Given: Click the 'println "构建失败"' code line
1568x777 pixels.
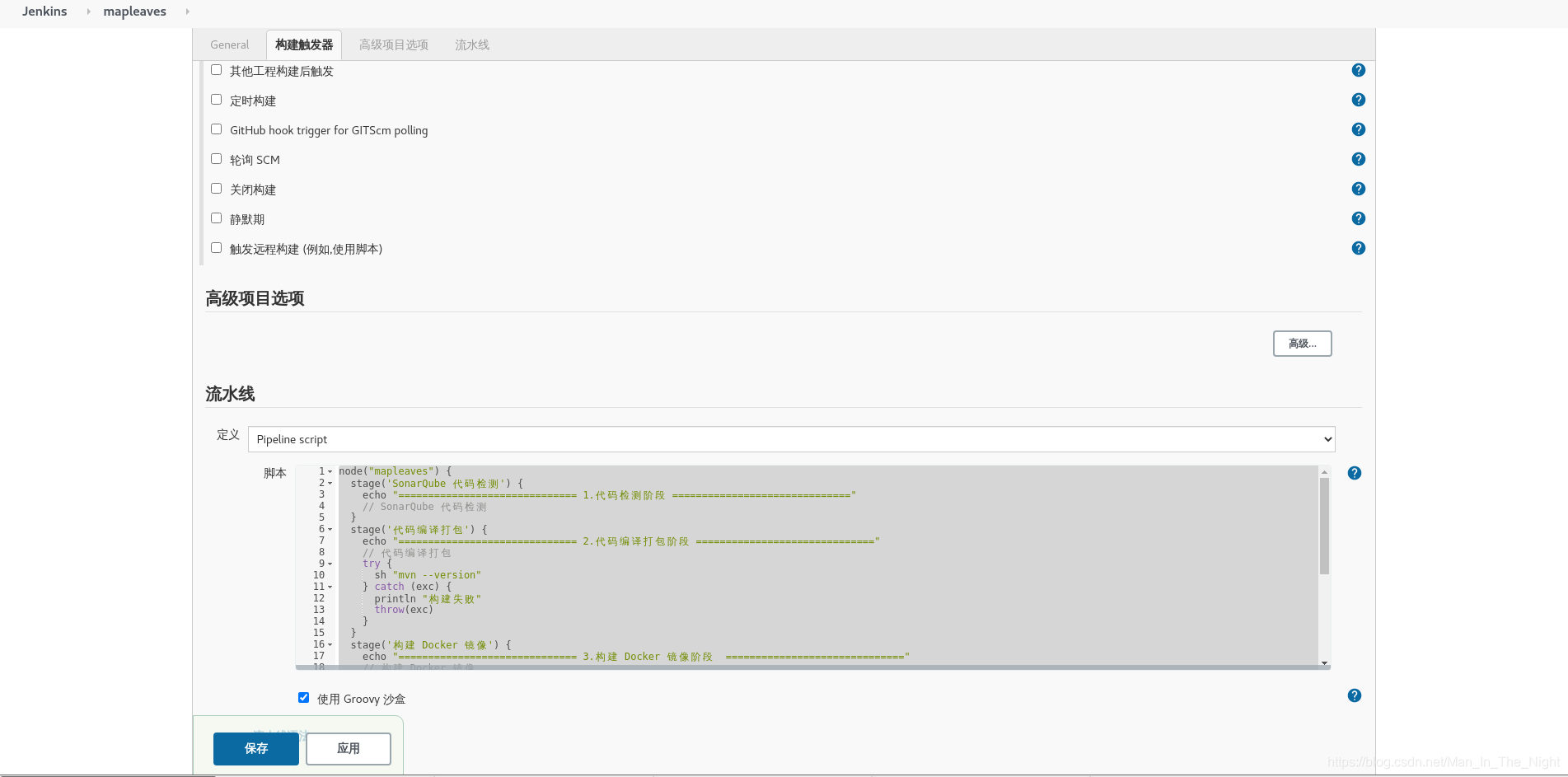Looking at the screenshot, I should click(428, 599).
